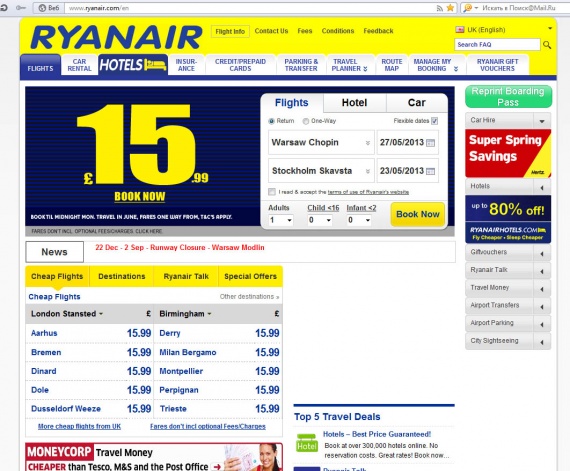Screen dimensions: 570x471
Task: Click the BOOK NOW banner link
Action: pyautogui.click(x=140, y=197)
